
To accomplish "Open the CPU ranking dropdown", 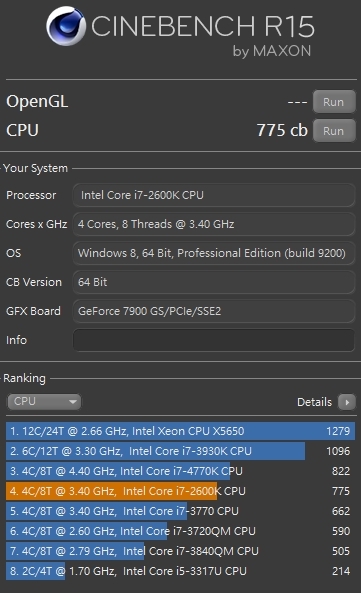I will pos(44,402).
